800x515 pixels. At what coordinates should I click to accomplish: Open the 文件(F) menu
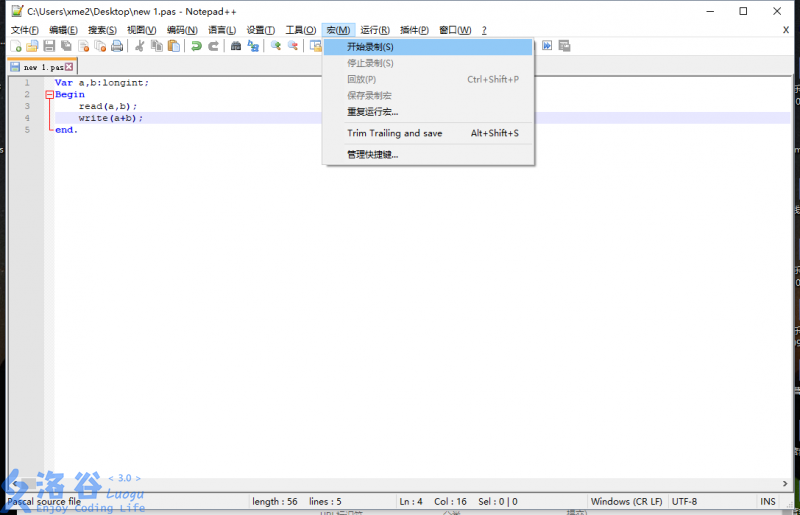coord(24,30)
